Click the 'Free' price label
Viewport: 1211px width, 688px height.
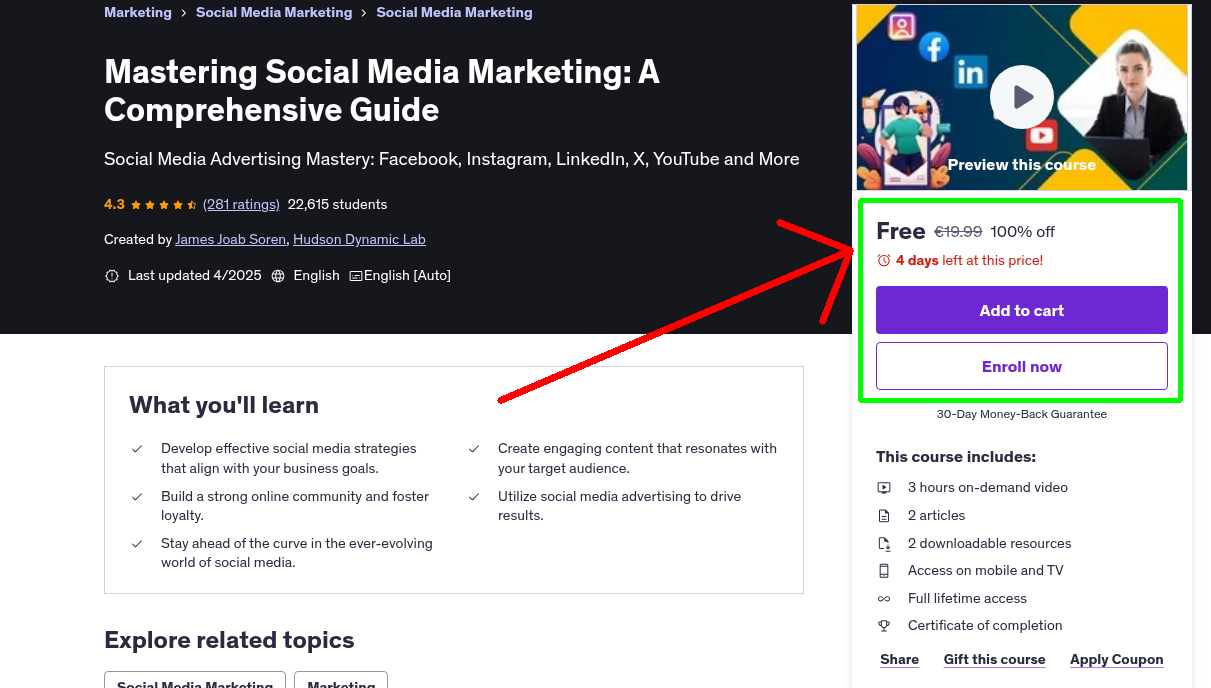pos(901,231)
